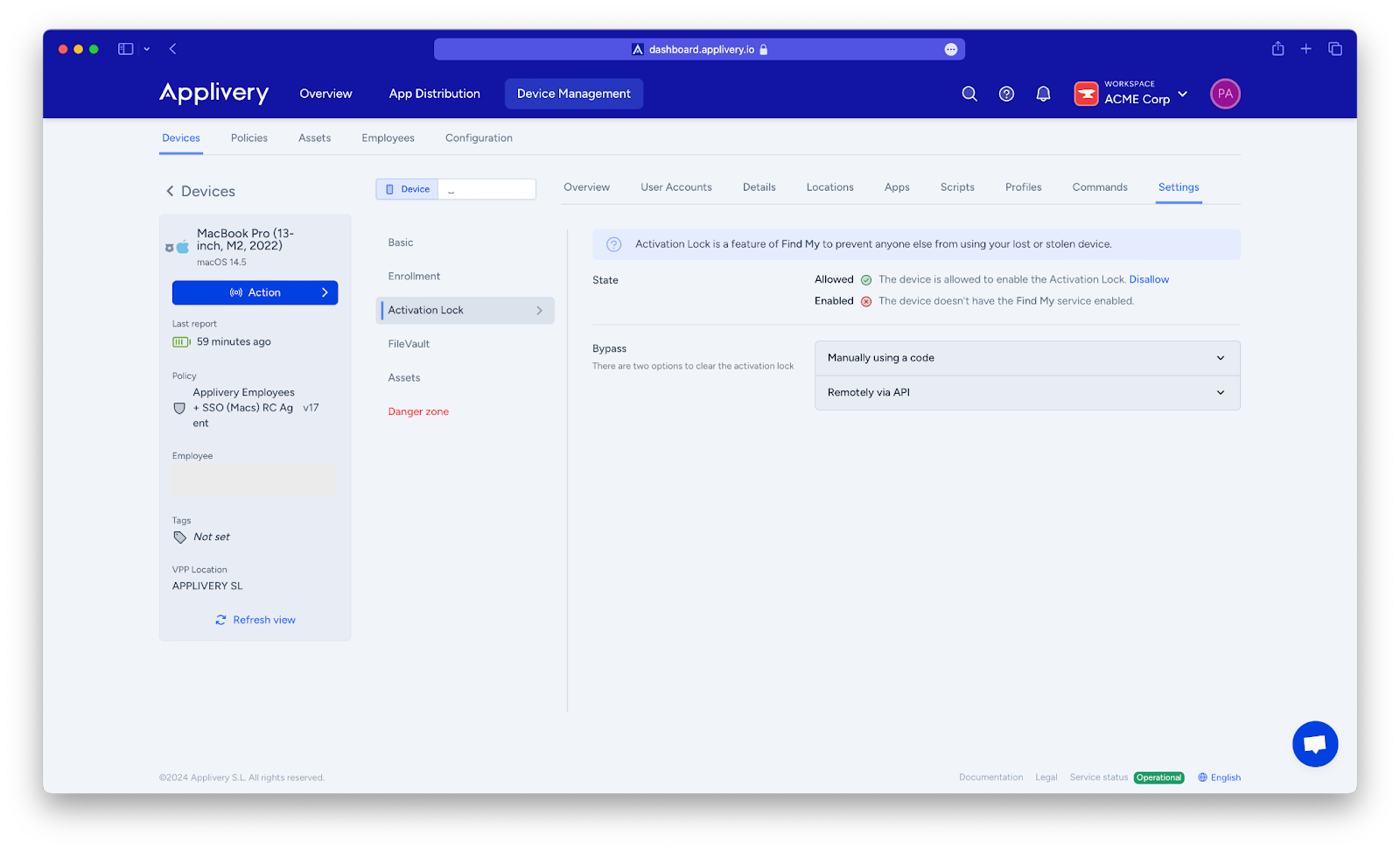This screenshot has height=850, width=1400.
Task: Click the Apple device icon on the card
Action: click(x=183, y=248)
